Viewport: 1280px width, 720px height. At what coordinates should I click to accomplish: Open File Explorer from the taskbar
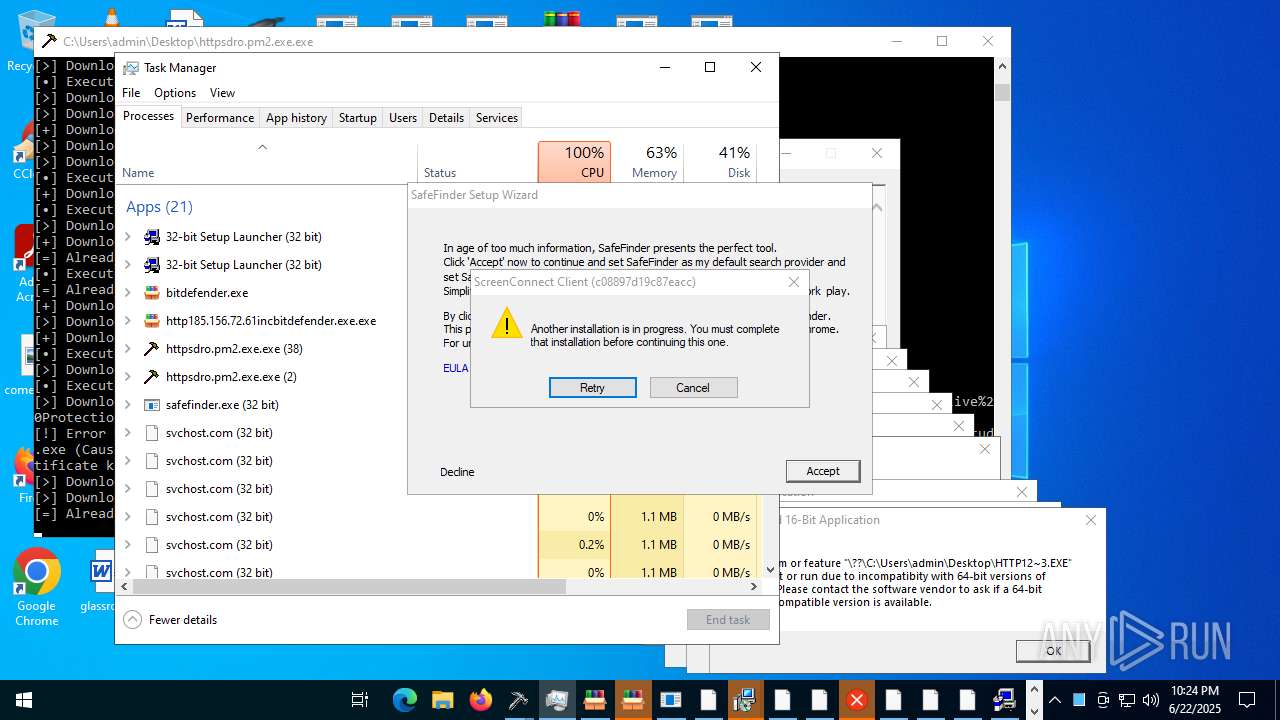point(442,700)
